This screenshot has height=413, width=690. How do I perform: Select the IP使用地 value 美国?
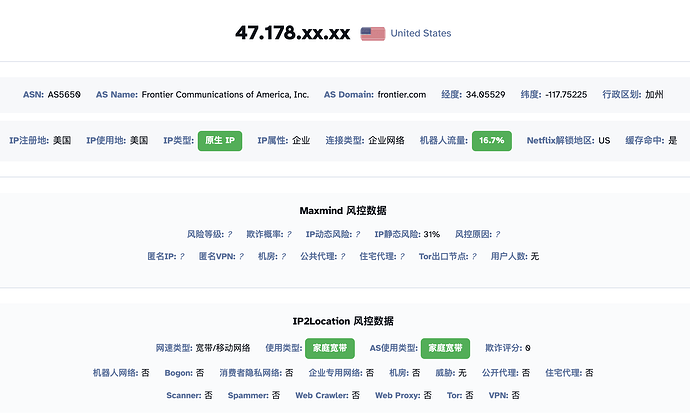139,141
